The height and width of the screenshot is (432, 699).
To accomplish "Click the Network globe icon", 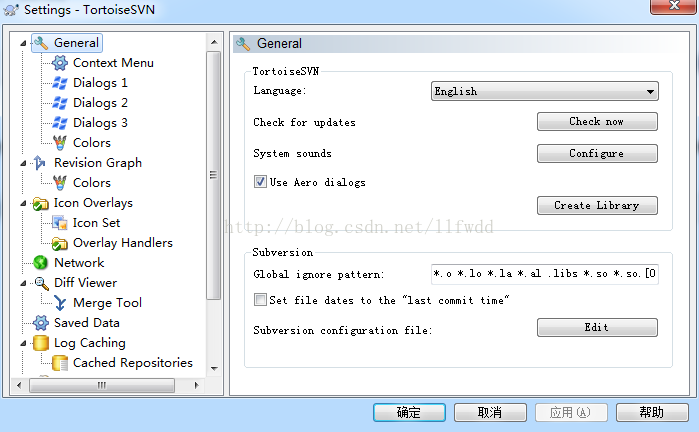I will (x=41, y=263).
